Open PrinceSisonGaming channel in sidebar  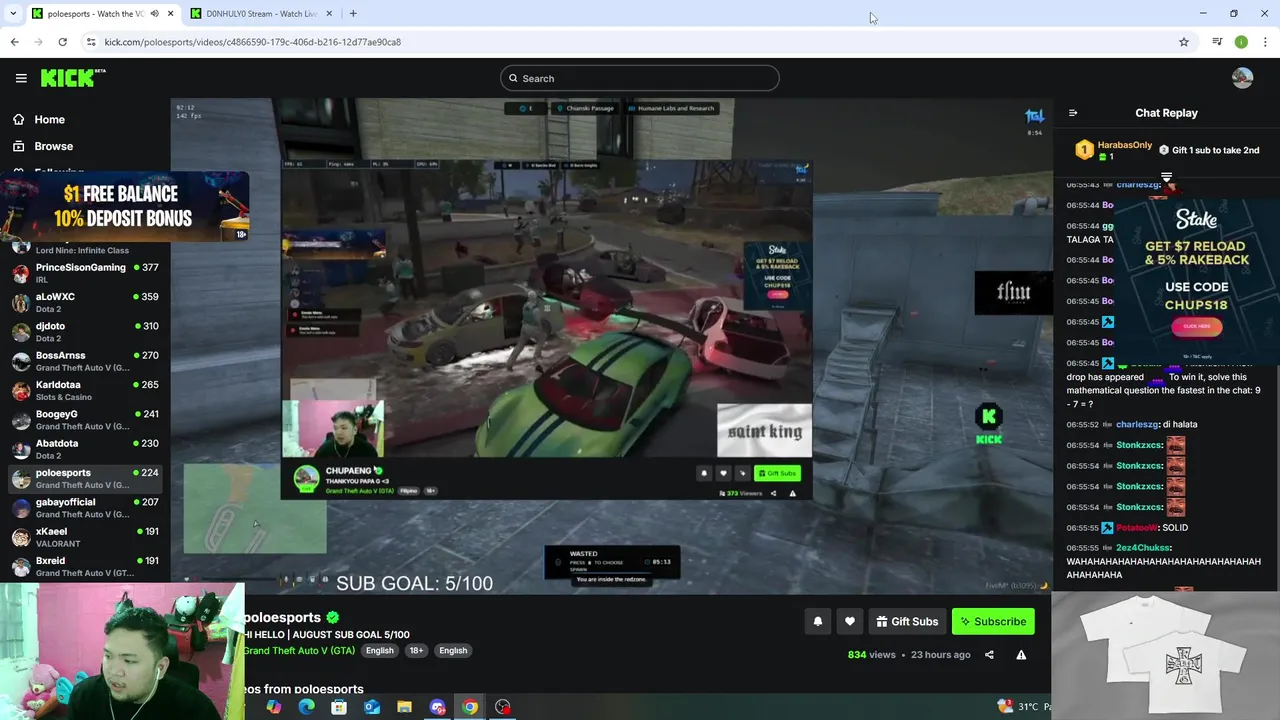[85, 273]
